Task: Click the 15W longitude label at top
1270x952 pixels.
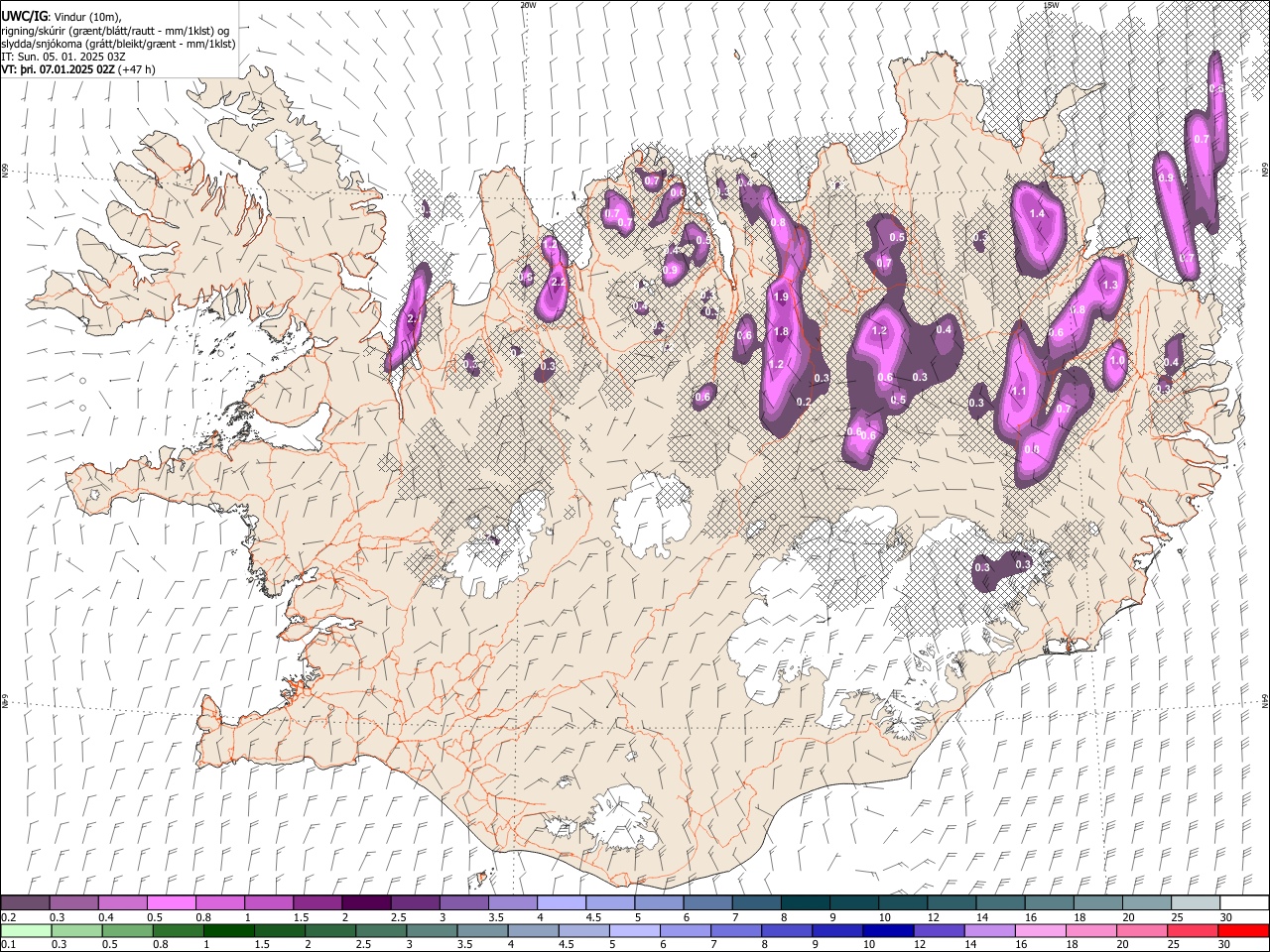Action: click(x=1051, y=5)
